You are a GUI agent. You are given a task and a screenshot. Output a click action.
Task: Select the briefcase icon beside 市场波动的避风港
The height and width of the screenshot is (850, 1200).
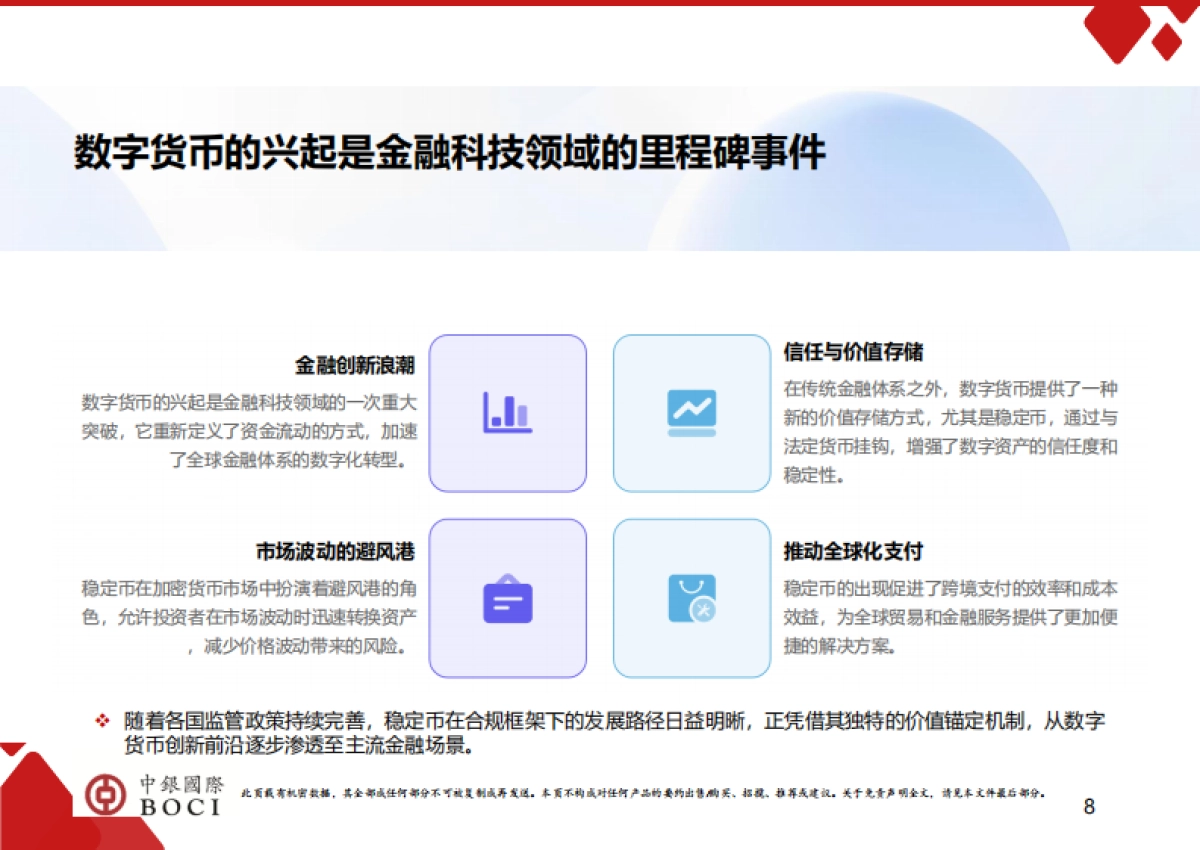point(507,599)
